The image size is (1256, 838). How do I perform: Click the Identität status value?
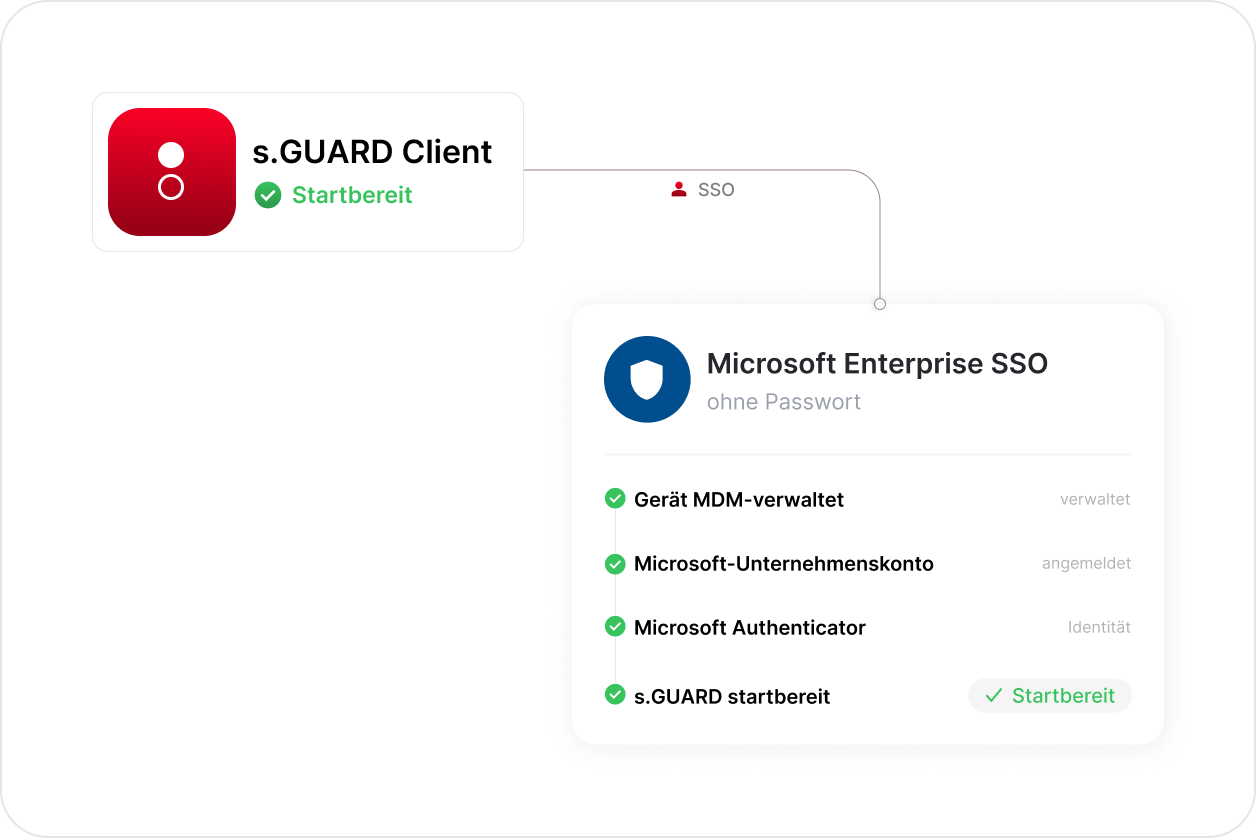[x=1099, y=628]
